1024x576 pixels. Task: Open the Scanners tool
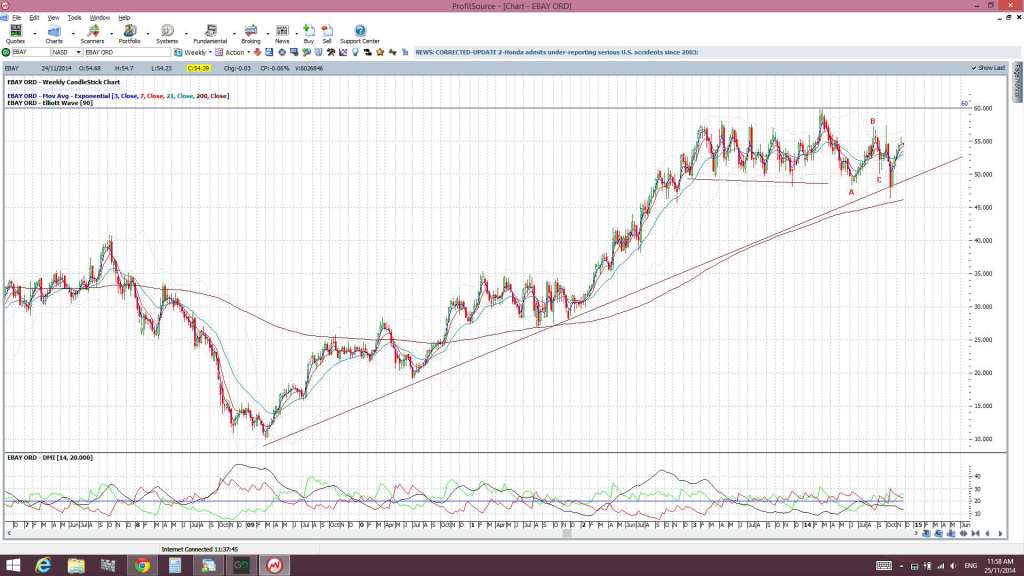tap(92, 34)
